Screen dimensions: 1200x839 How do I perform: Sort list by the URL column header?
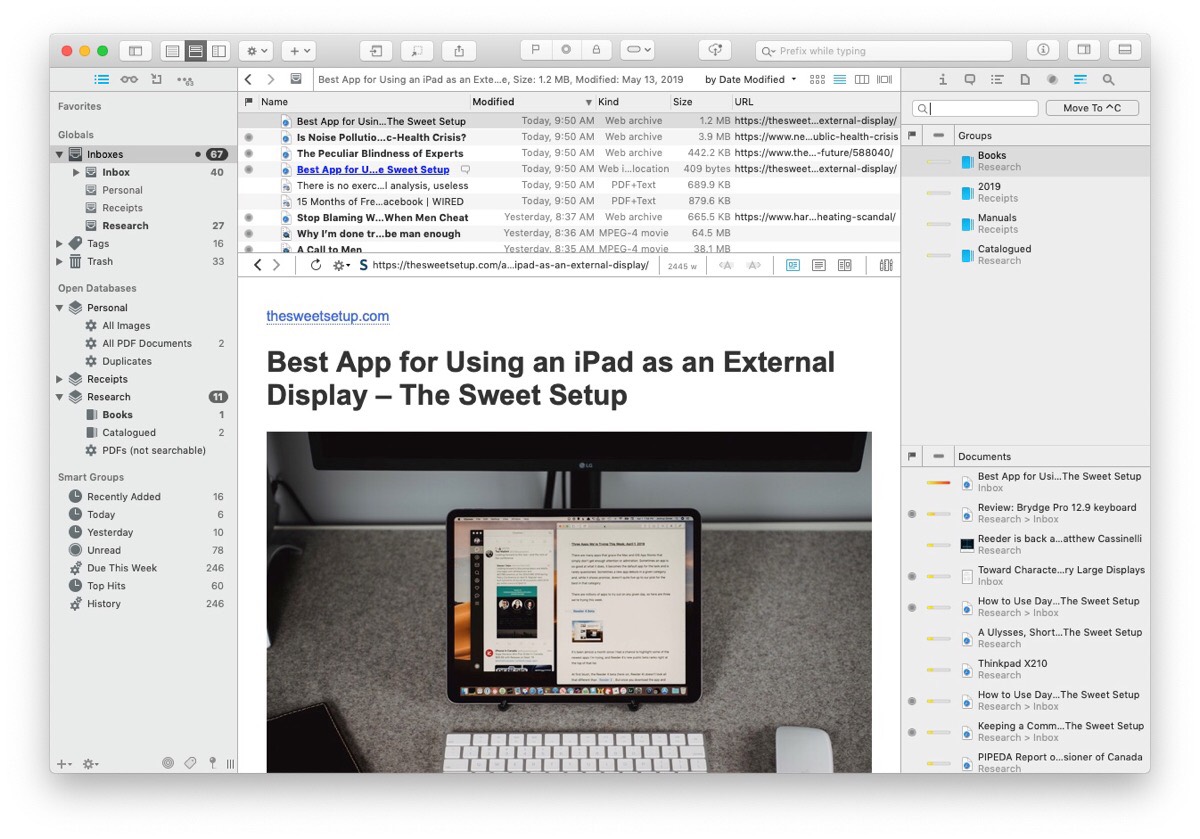(815, 102)
